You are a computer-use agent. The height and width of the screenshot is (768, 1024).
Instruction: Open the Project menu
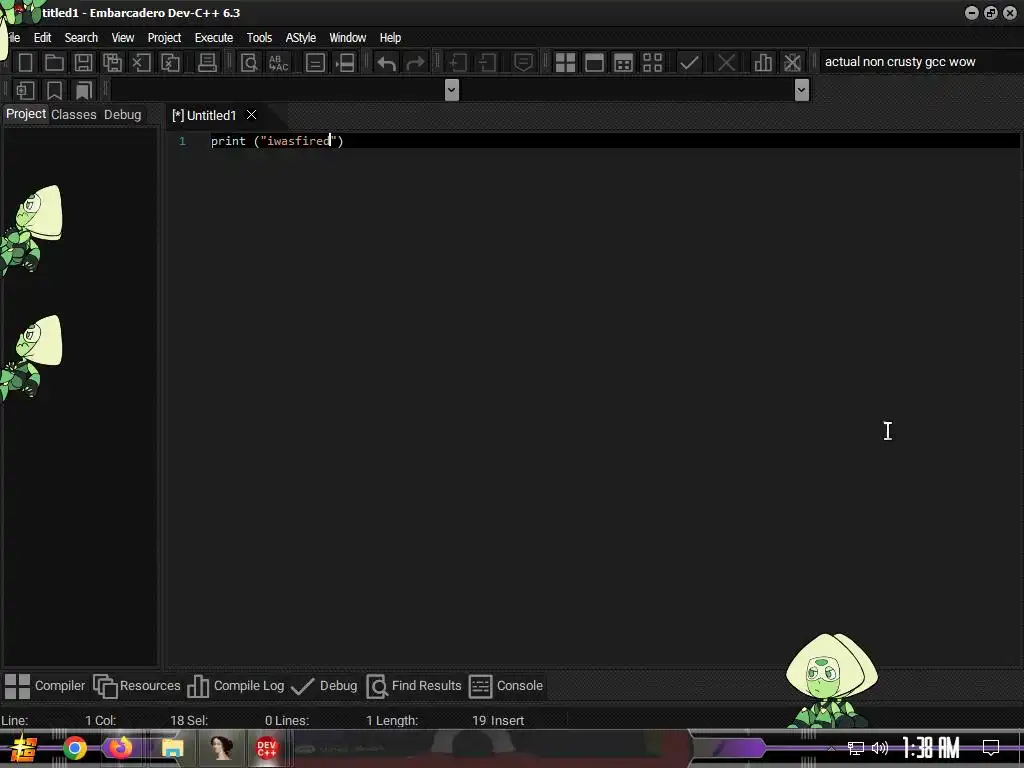coord(164,38)
